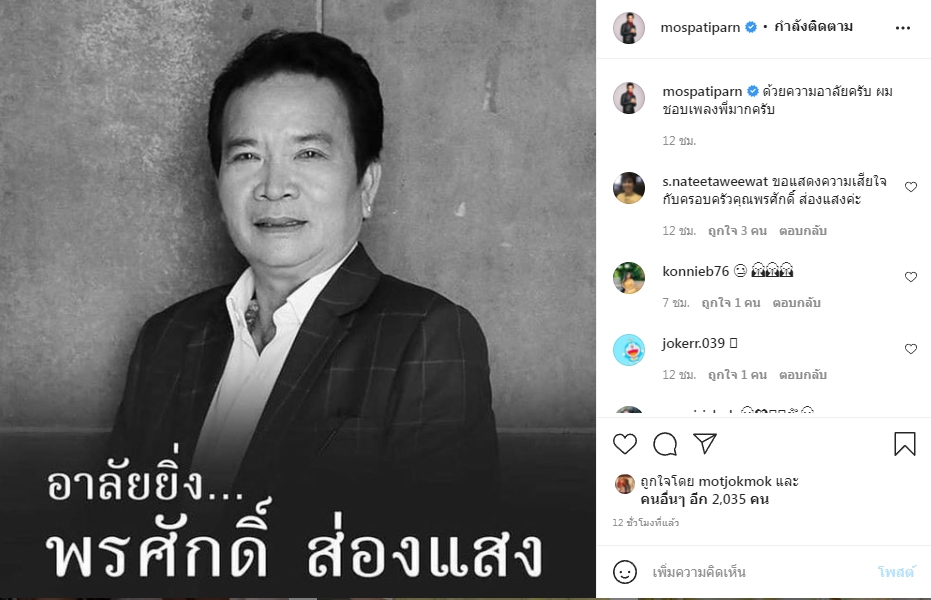Screen dimensions: 931x600
Task: Click the เพิ่มความคิดเห็น comment input field
Action: click(760, 572)
